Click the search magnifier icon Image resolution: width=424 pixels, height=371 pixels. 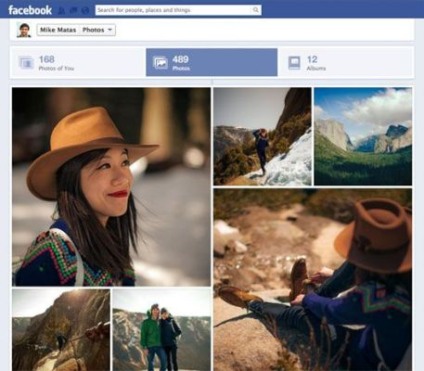[256, 10]
